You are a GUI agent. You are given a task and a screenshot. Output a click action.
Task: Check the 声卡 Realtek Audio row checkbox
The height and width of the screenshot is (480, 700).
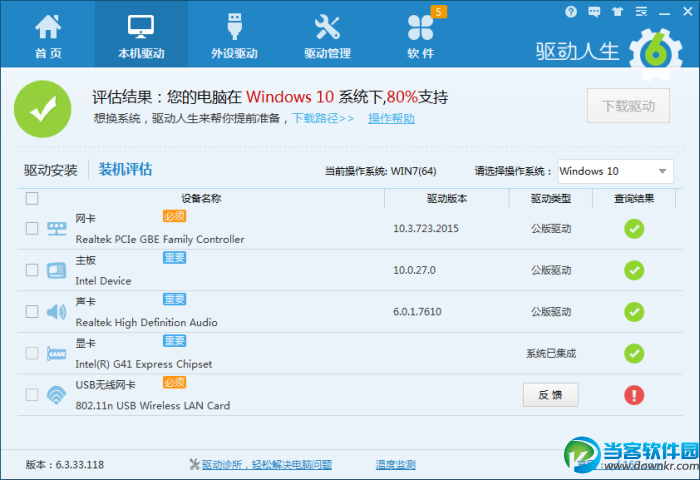coord(32,312)
